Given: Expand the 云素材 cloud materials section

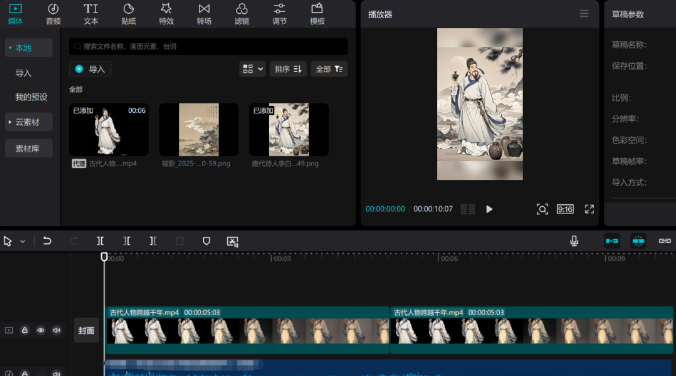Looking at the screenshot, I should pyautogui.click(x=28, y=122).
